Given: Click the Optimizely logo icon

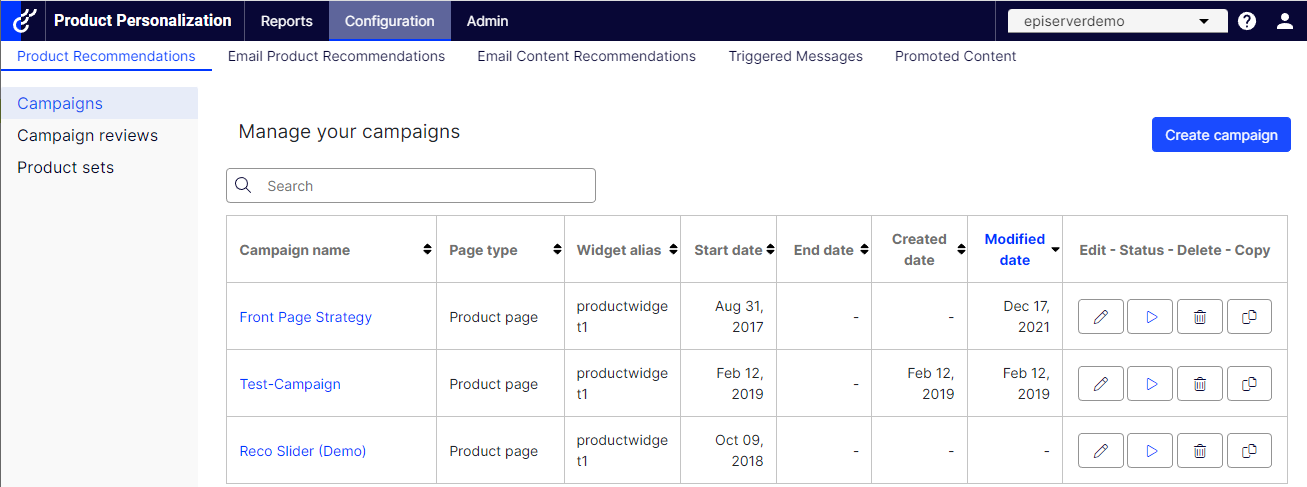Looking at the screenshot, I should point(22,20).
